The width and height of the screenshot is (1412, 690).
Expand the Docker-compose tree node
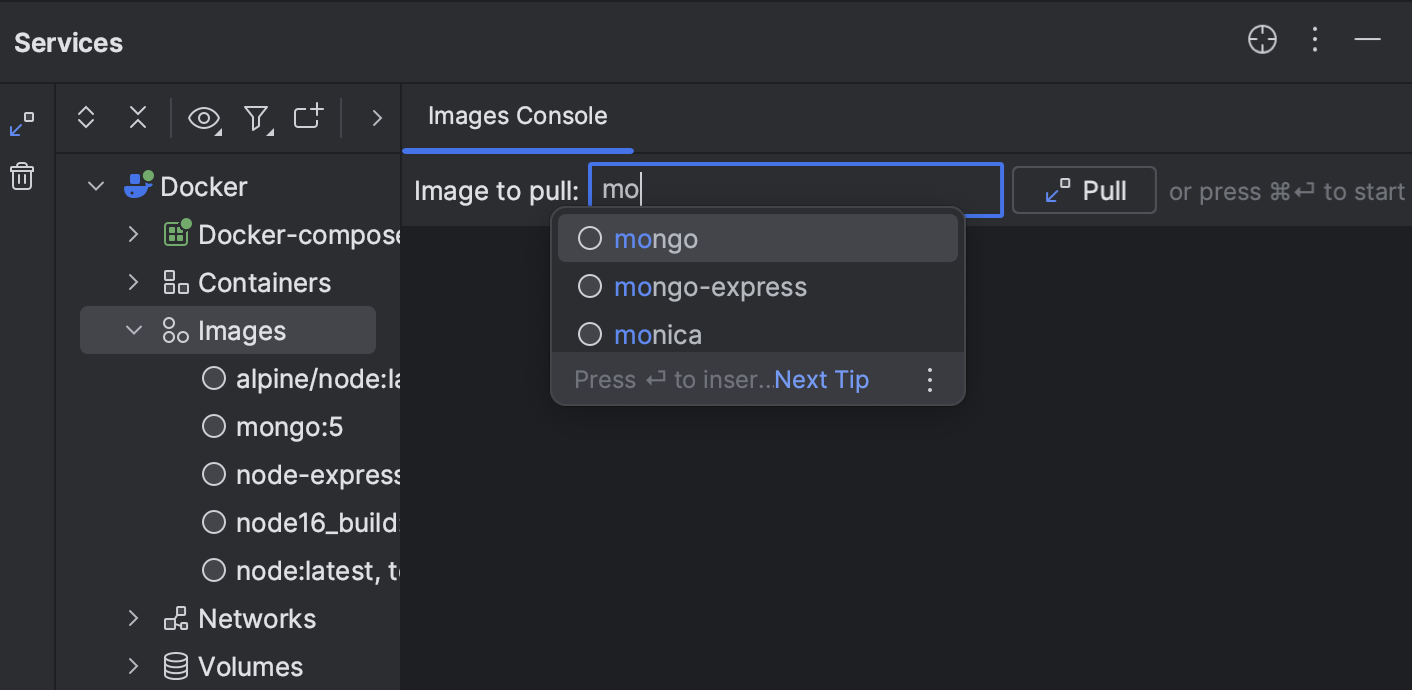coord(134,234)
